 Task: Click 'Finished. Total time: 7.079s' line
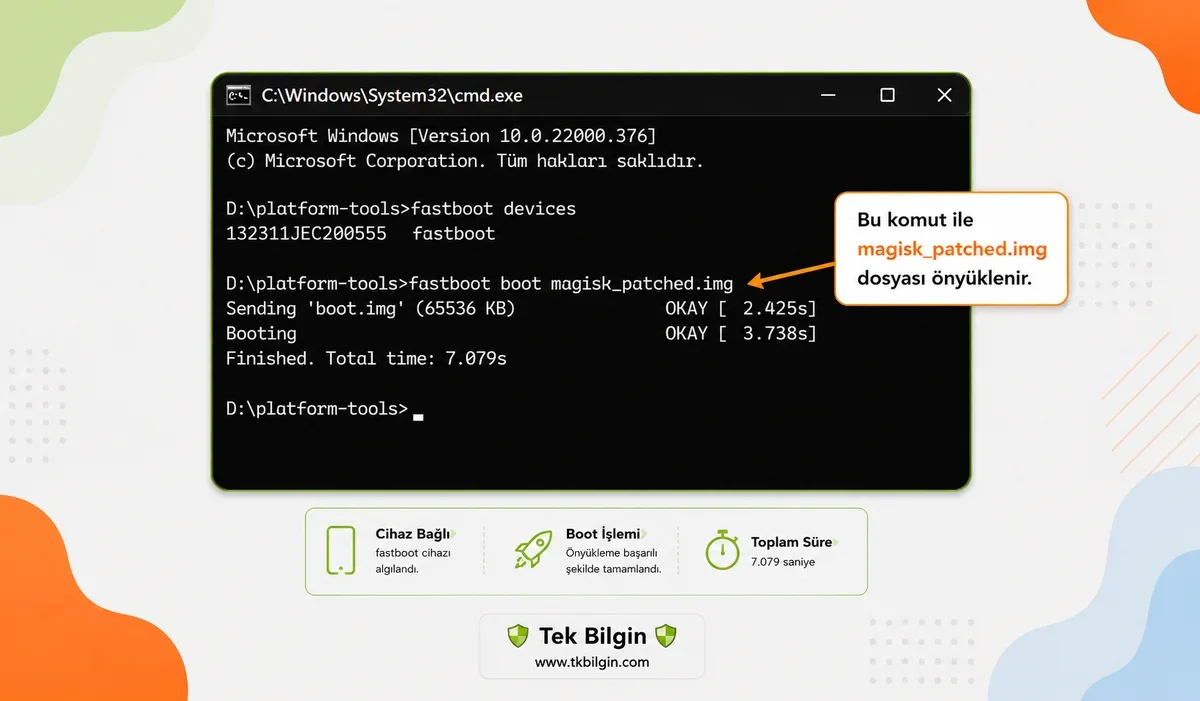pos(366,359)
